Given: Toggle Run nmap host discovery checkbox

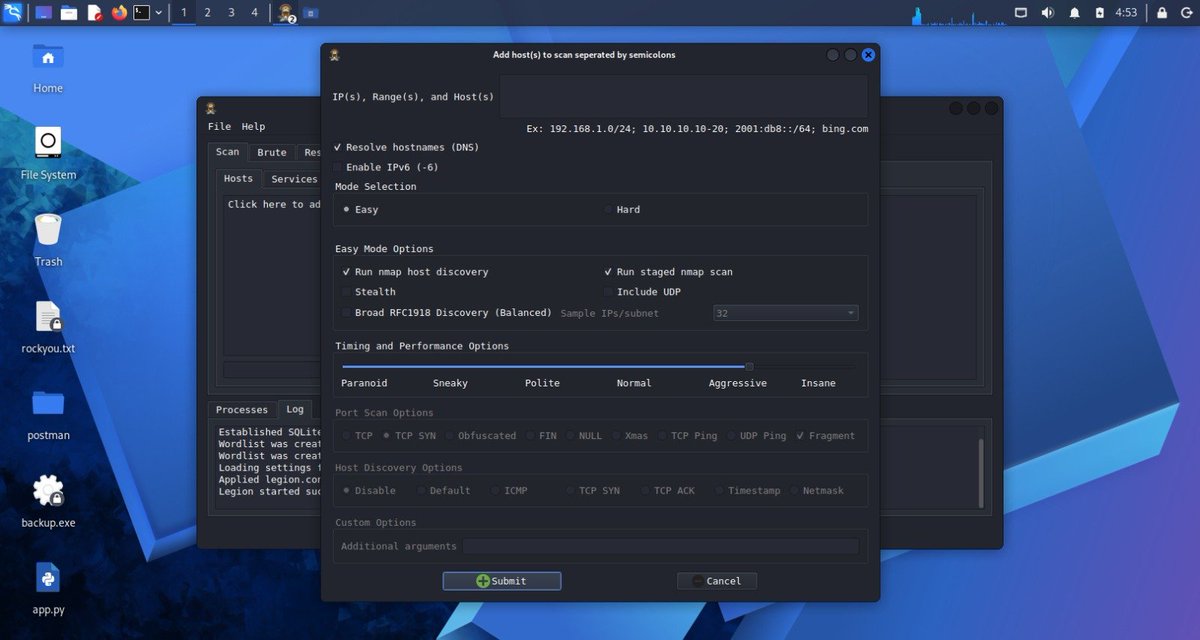Looking at the screenshot, I should coord(415,272).
